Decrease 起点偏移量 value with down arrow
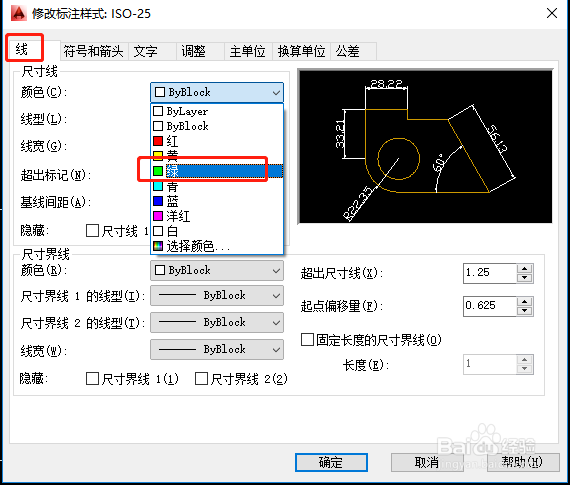The height and width of the screenshot is (485, 570). 524,310
